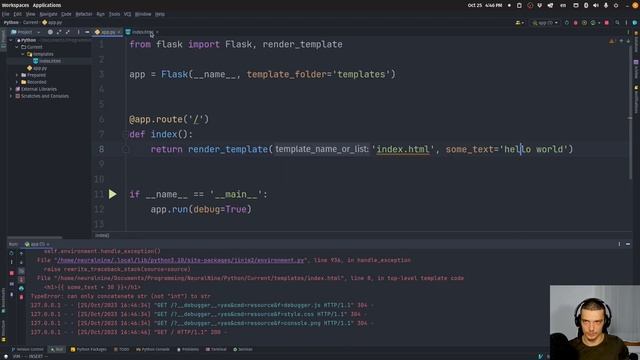
Task: Open the Python Console tool window
Action: [153, 349]
